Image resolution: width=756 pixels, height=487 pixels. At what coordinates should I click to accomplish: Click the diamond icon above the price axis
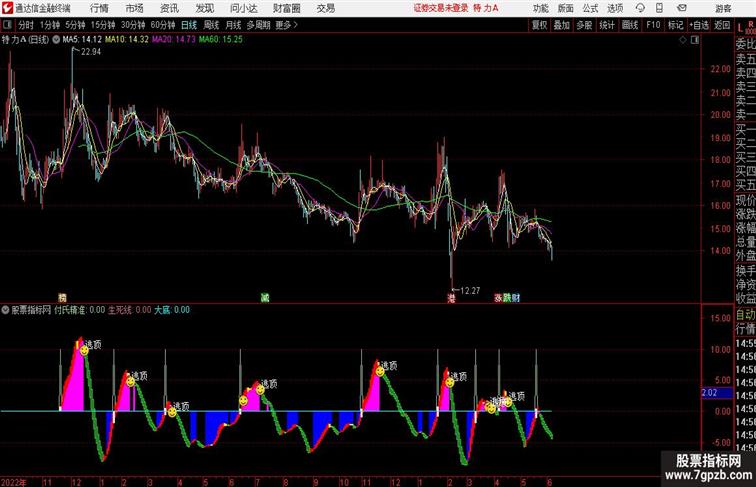(683, 40)
